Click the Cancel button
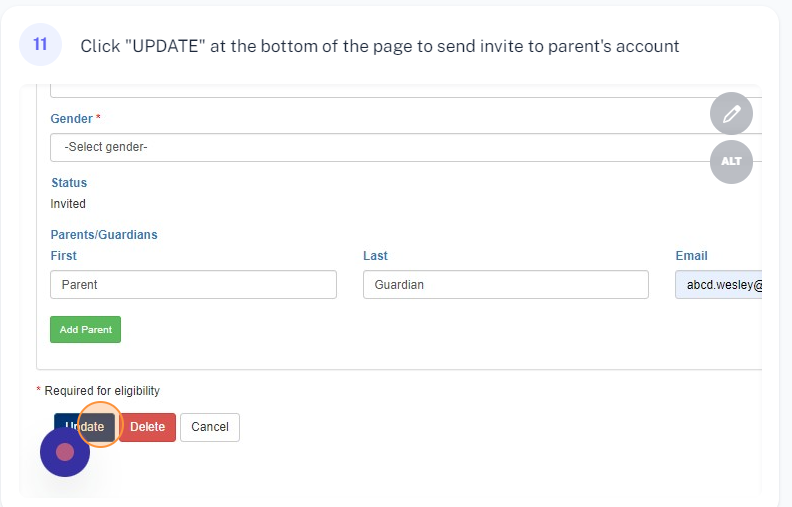The width and height of the screenshot is (792, 507). 210,427
